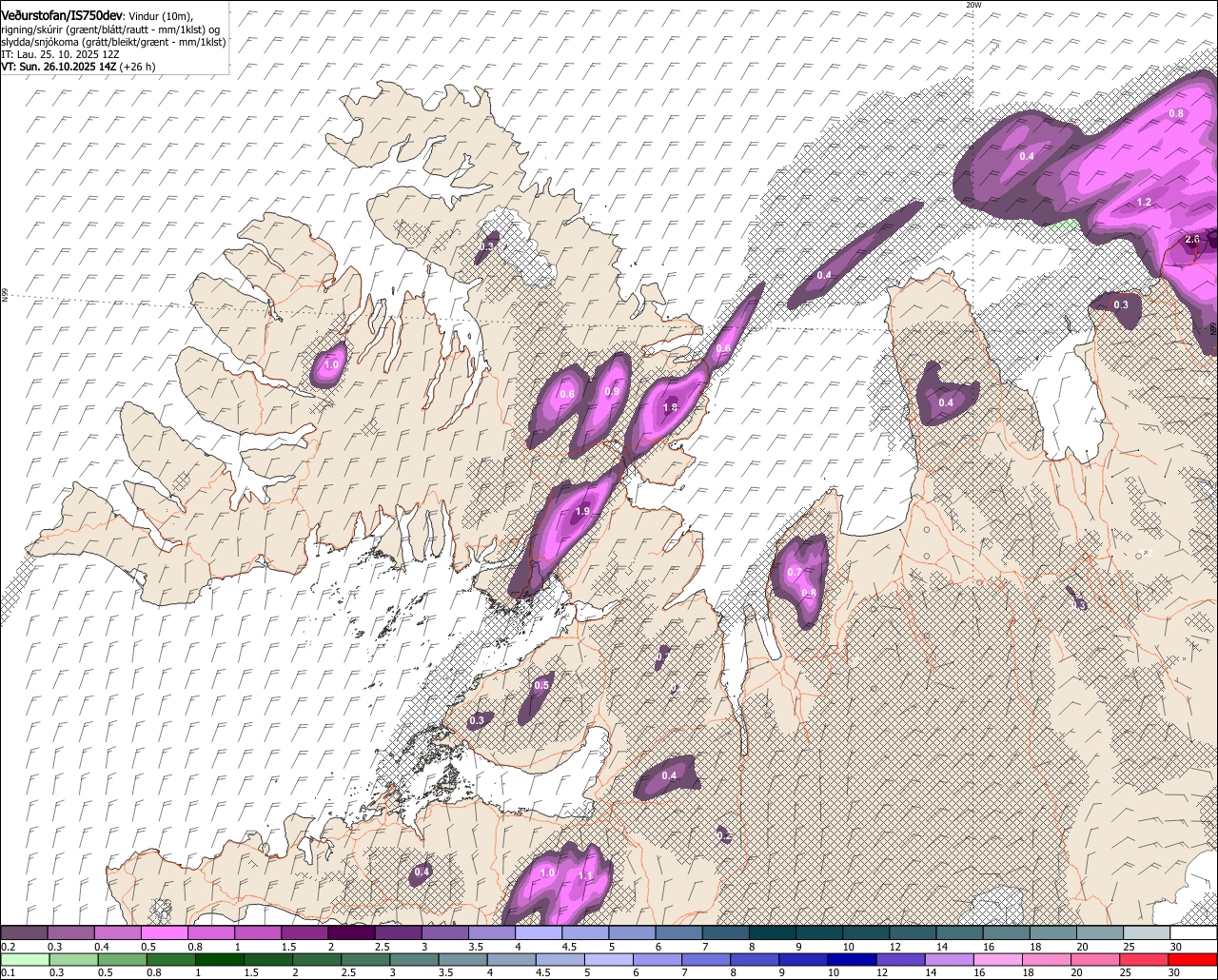This screenshot has width=1218, height=980.
Task: Pick the 18 swatch in the upper legend row
Action: [x=1053, y=933]
